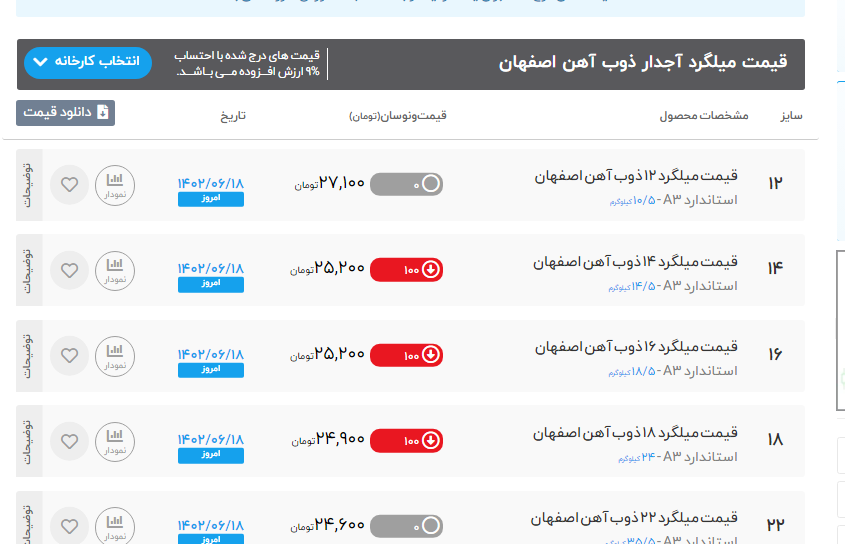845x544 pixels.
Task: Open chart icon for size 18 rebar
Action: (114, 440)
